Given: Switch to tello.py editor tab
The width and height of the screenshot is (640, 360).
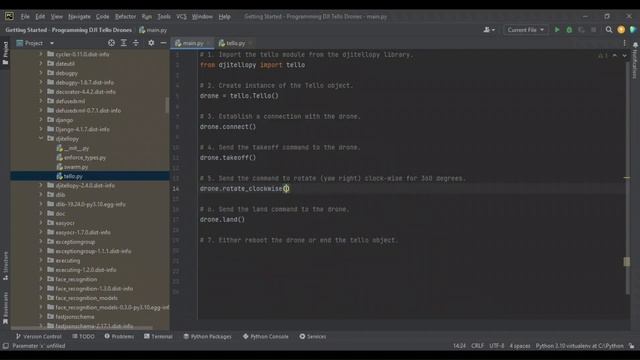Looking at the screenshot, I should click(236, 43).
